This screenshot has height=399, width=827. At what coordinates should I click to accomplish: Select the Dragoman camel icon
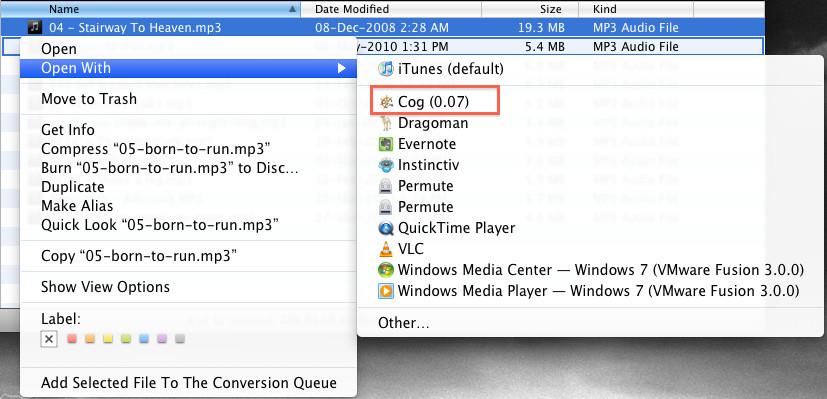(x=386, y=123)
